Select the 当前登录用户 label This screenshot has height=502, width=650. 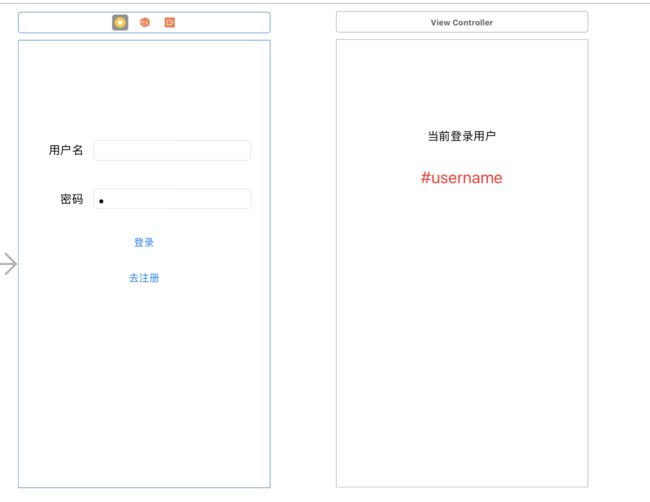[461, 136]
